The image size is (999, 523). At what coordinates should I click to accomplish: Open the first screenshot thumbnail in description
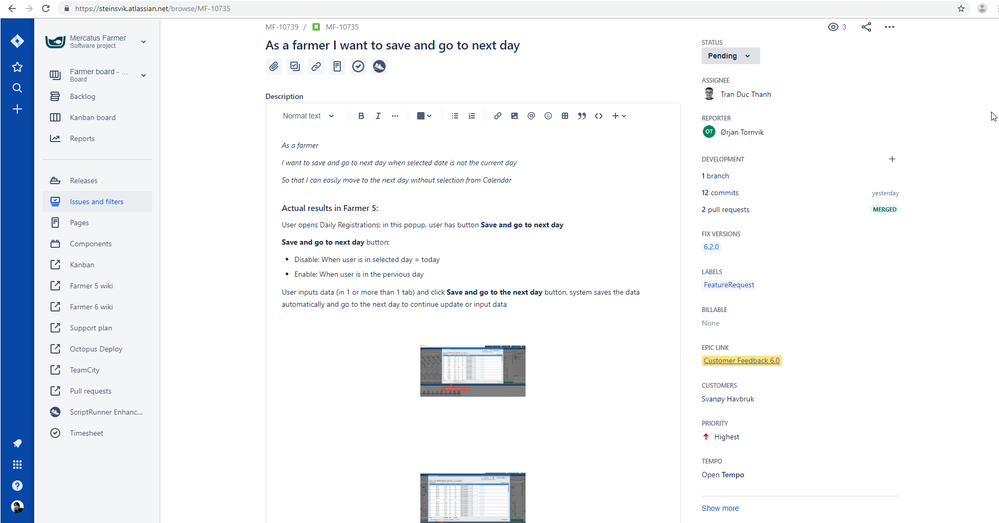pyautogui.click(x=473, y=371)
